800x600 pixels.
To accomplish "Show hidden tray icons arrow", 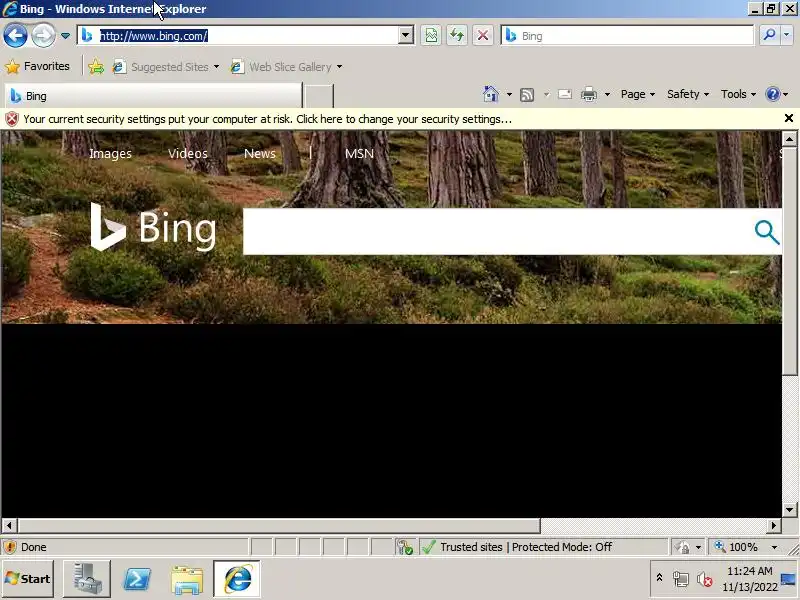I will click(x=659, y=578).
